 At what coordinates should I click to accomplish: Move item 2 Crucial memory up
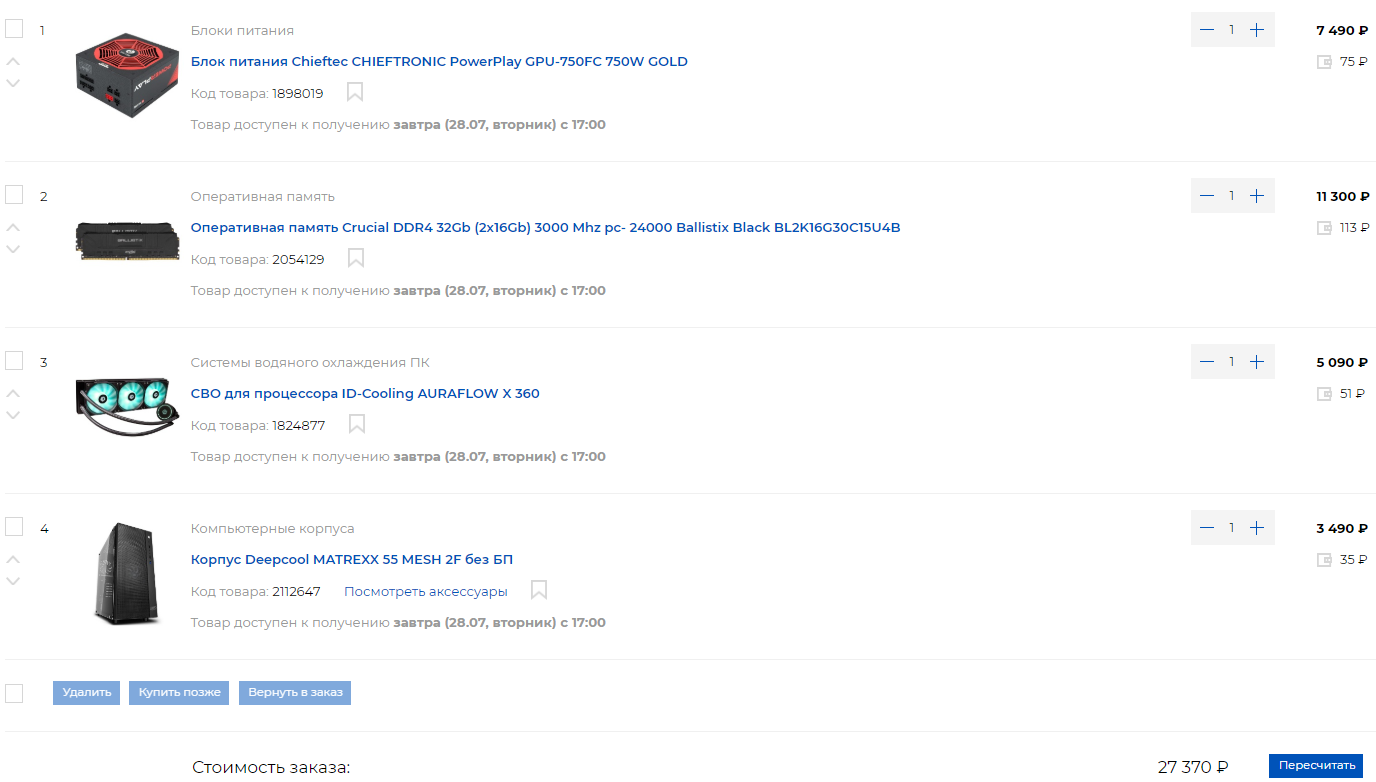13,227
